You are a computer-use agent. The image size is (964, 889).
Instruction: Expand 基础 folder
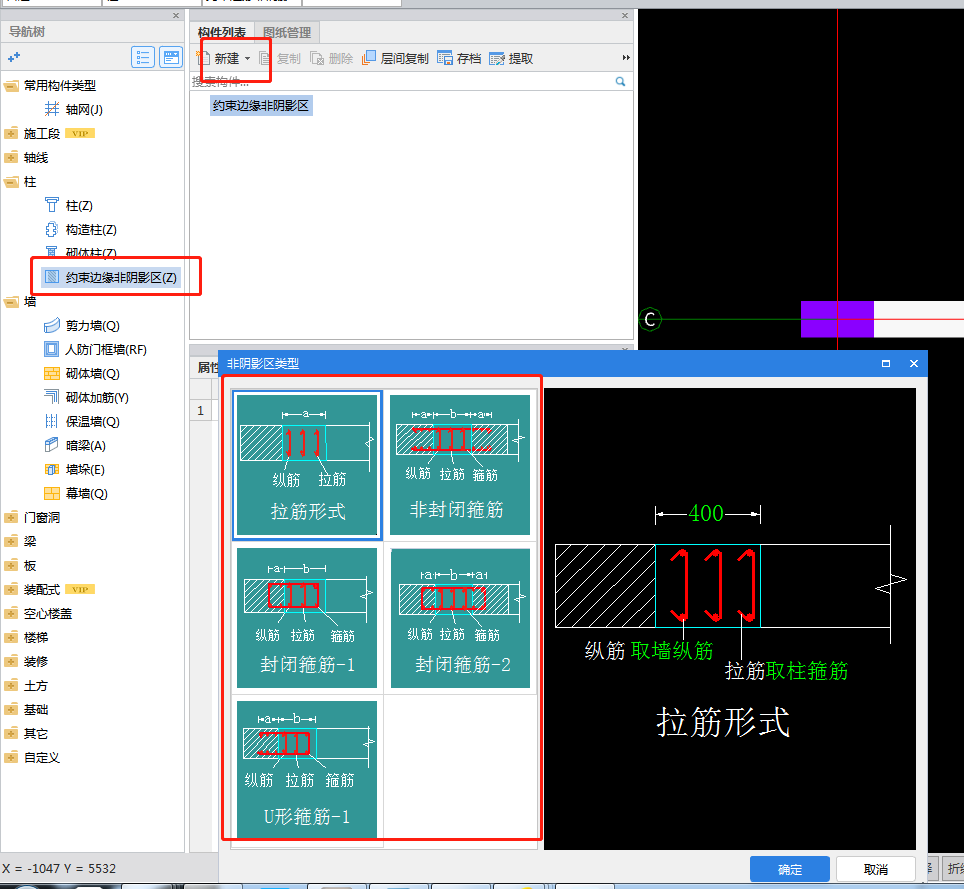tap(11, 709)
